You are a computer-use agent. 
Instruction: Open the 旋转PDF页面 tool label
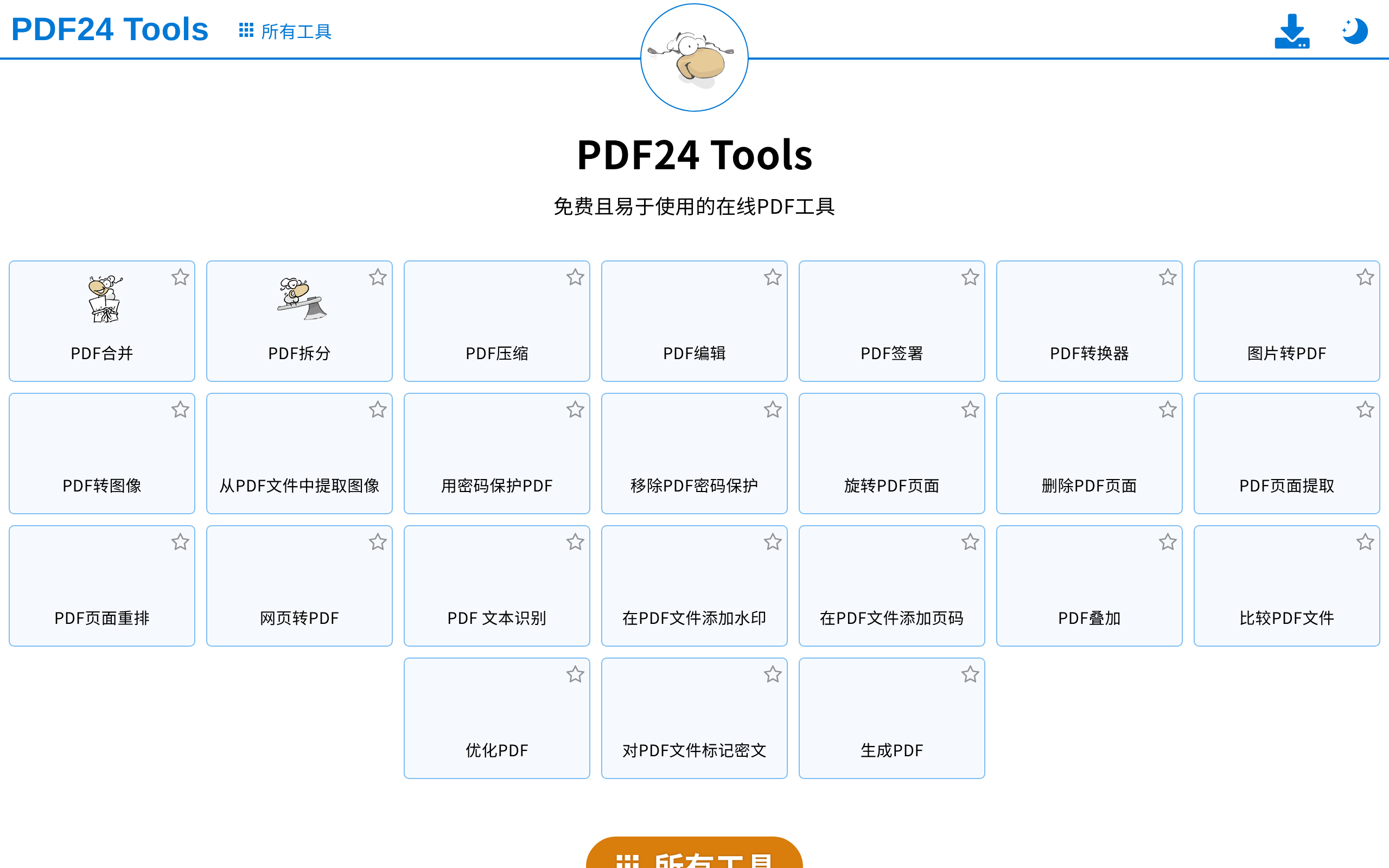tap(892, 486)
